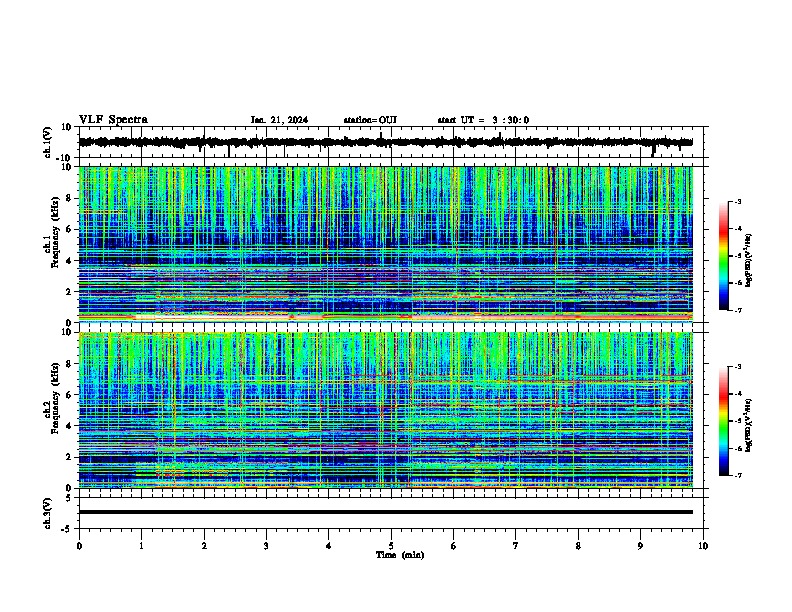Click the ch.1 spectrogram panel
This screenshot has height=612, width=792.
(x=386, y=244)
